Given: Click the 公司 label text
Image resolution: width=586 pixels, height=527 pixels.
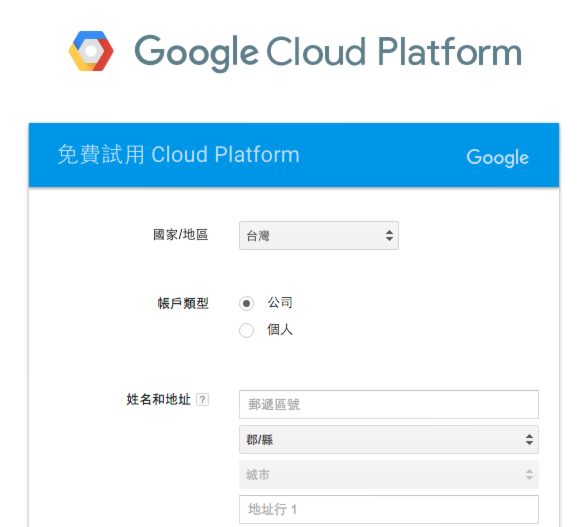Looking at the screenshot, I should (x=280, y=302).
